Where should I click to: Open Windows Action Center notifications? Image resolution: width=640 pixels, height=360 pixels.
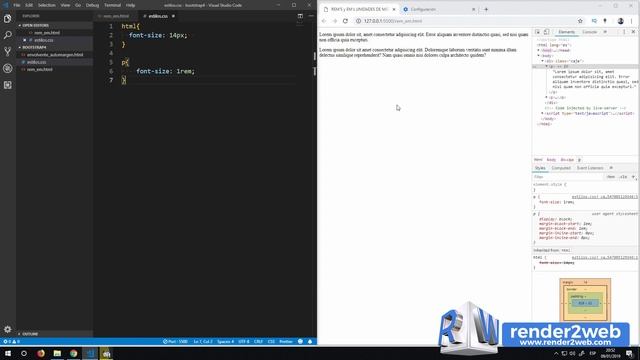[629, 353]
